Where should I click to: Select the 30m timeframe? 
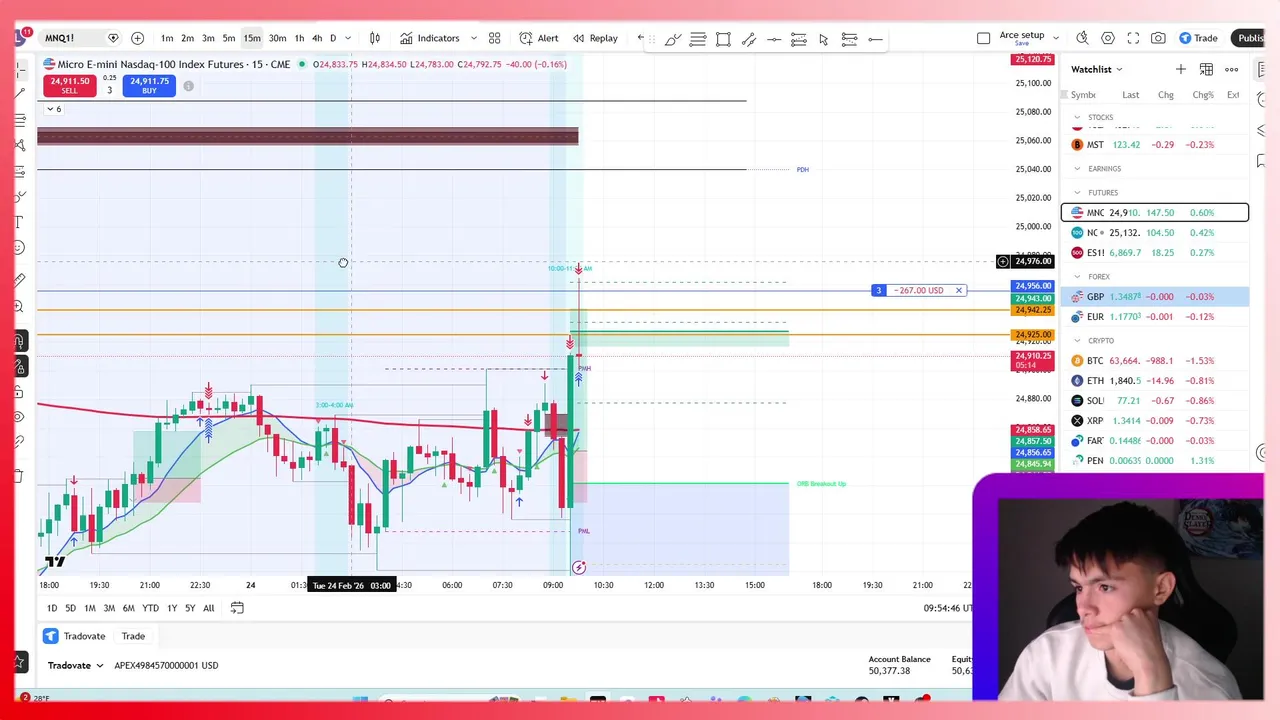[277, 38]
